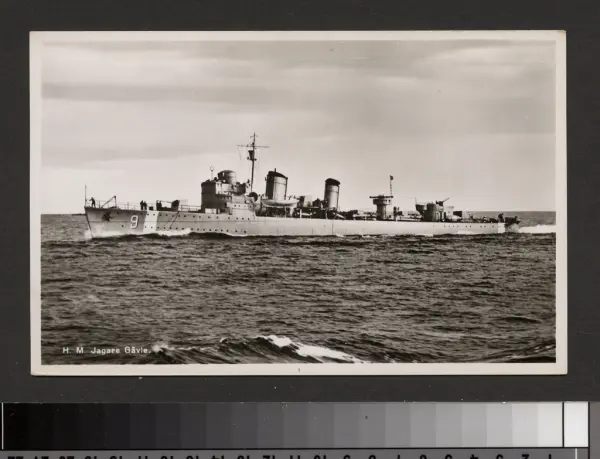Click the stern wake behind the ship
Image resolution: width=600 pixels, height=459 pixels.
tap(536, 229)
